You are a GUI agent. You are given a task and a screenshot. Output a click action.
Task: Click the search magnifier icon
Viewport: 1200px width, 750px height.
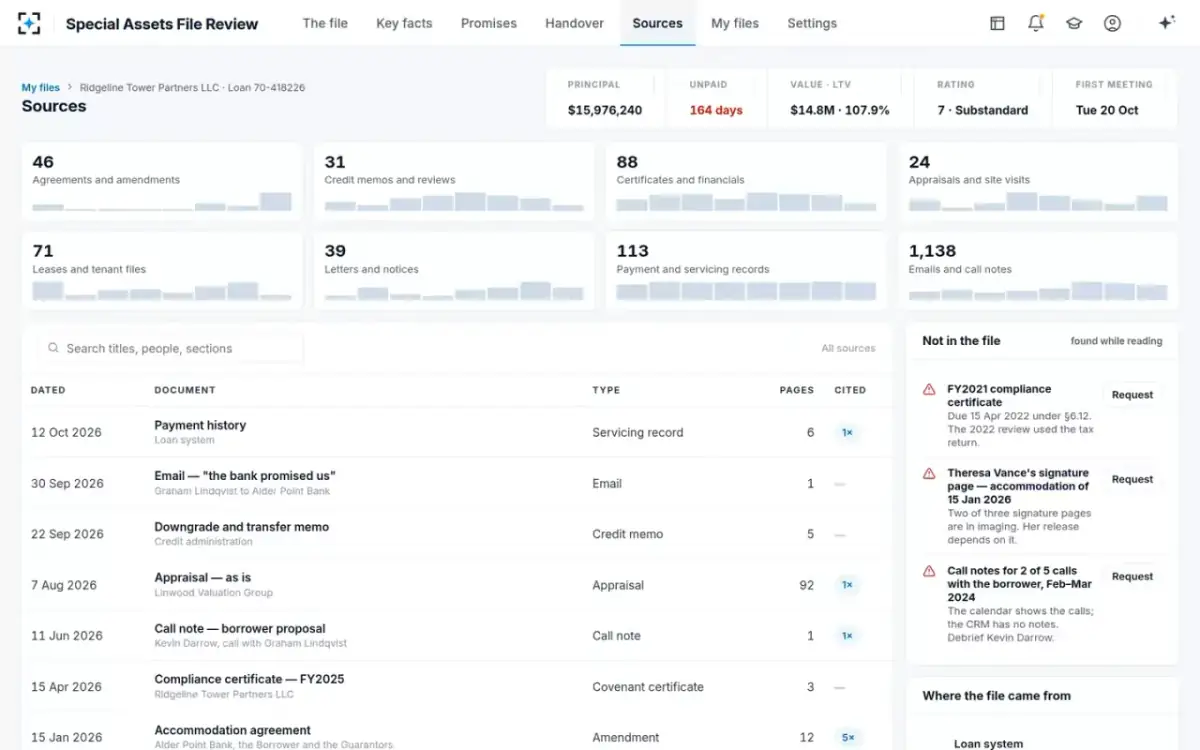pyautogui.click(x=54, y=349)
